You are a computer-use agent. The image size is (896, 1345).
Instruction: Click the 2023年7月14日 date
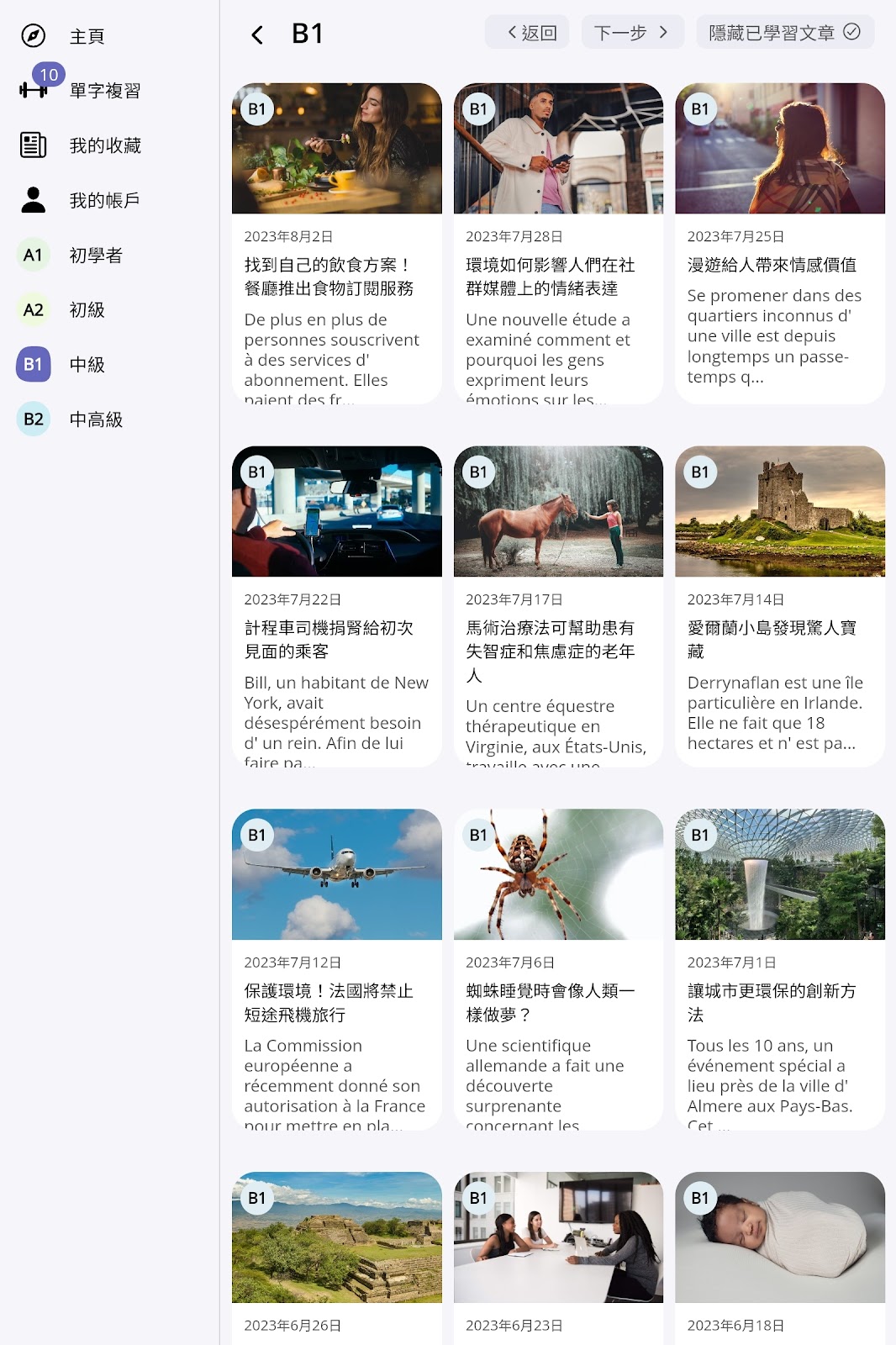pyautogui.click(x=735, y=599)
